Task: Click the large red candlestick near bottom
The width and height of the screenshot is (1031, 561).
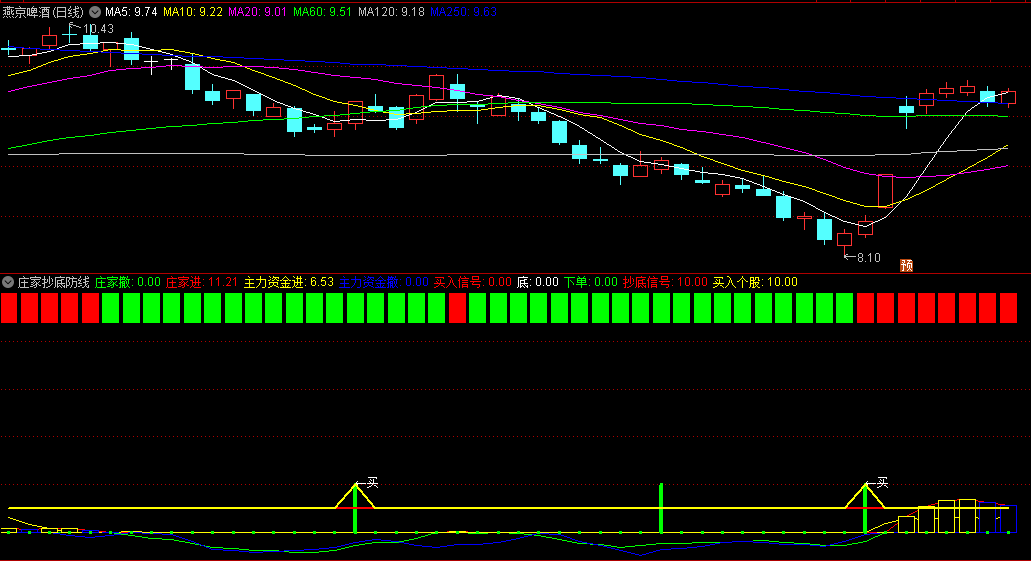Action: click(885, 189)
